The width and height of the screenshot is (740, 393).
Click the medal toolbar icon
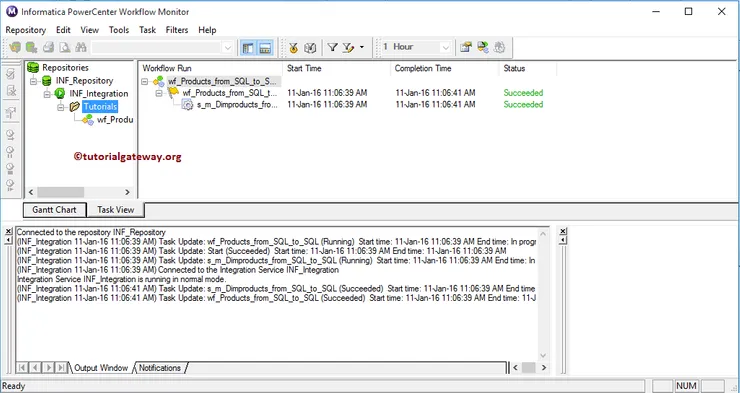(x=294, y=48)
